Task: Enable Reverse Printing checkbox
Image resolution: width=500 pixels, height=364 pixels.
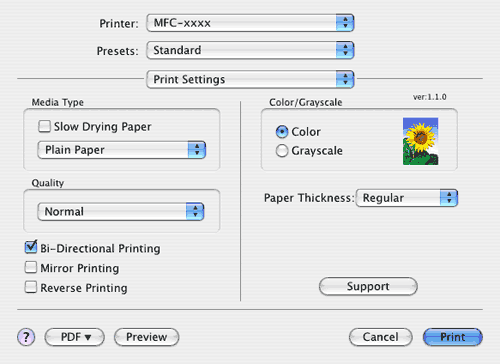Action: pos(31,287)
